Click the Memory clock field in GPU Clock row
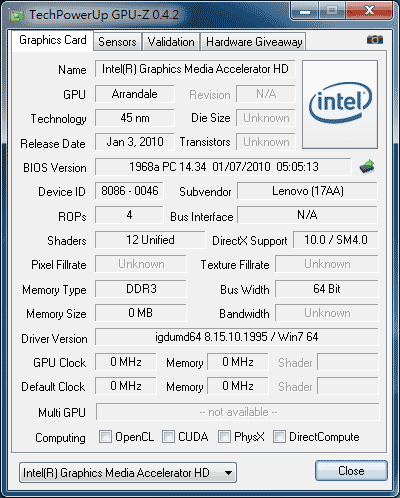 238,362
